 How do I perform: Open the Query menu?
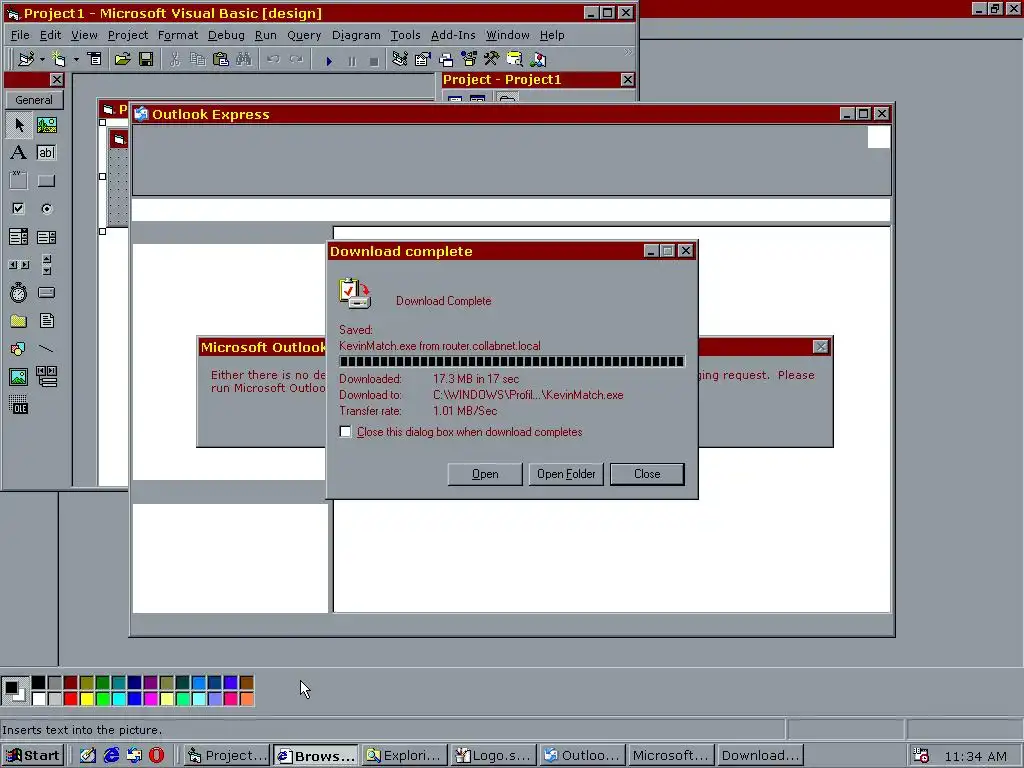(x=304, y=35)
